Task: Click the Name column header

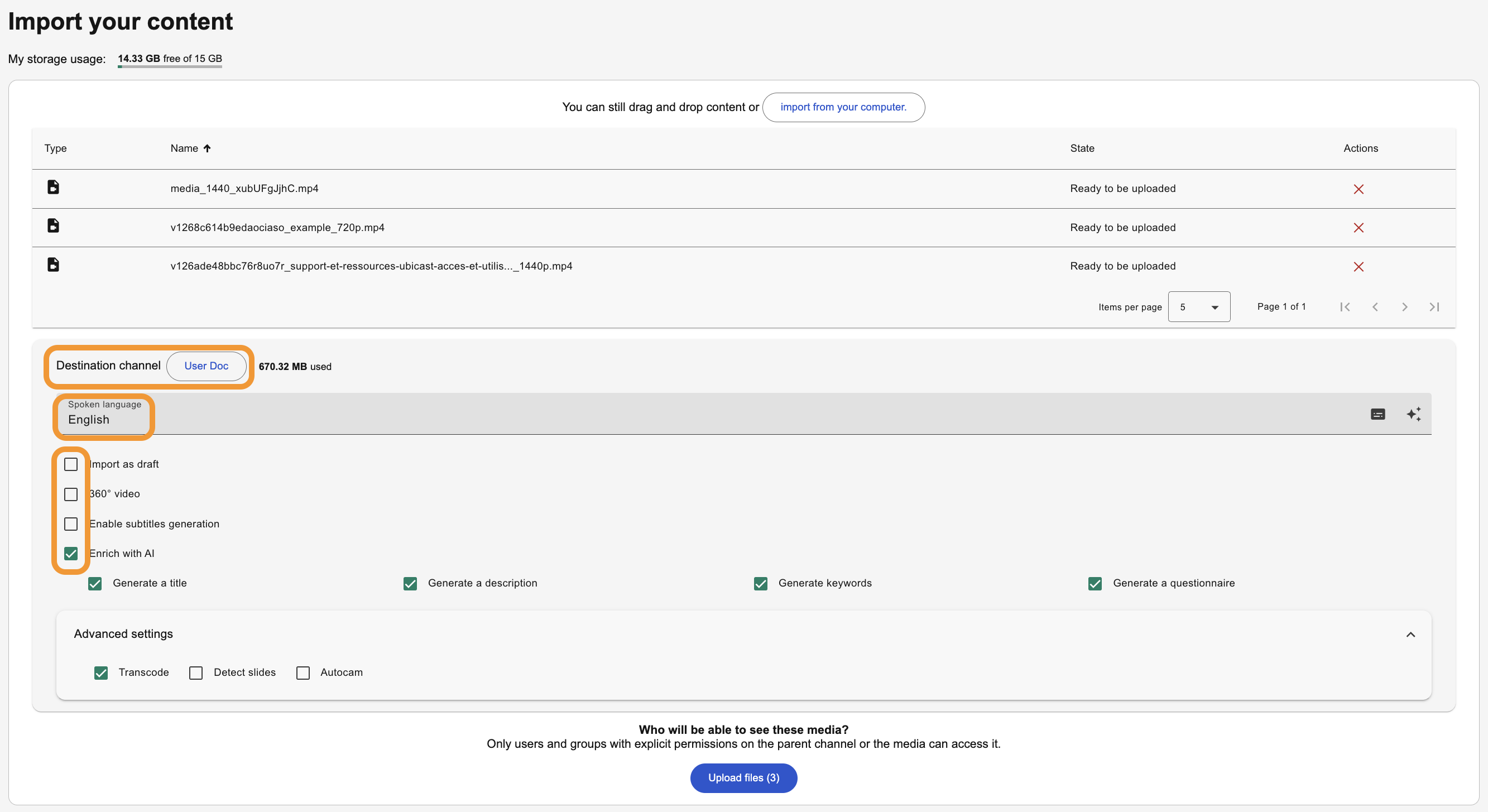Action: (x=184, y=148)
